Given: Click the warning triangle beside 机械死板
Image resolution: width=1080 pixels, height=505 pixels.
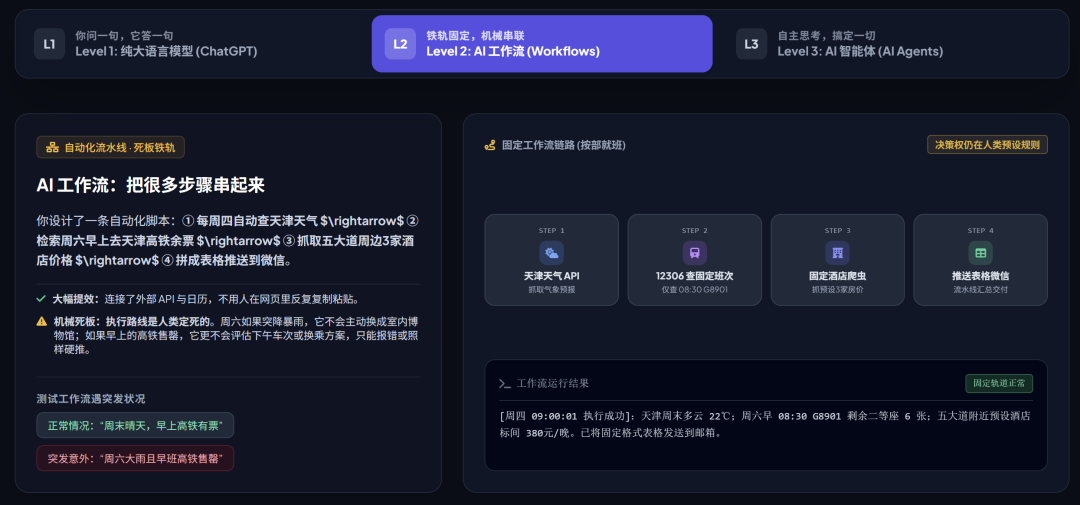Looking at the screenshot, I should (42, 321).
